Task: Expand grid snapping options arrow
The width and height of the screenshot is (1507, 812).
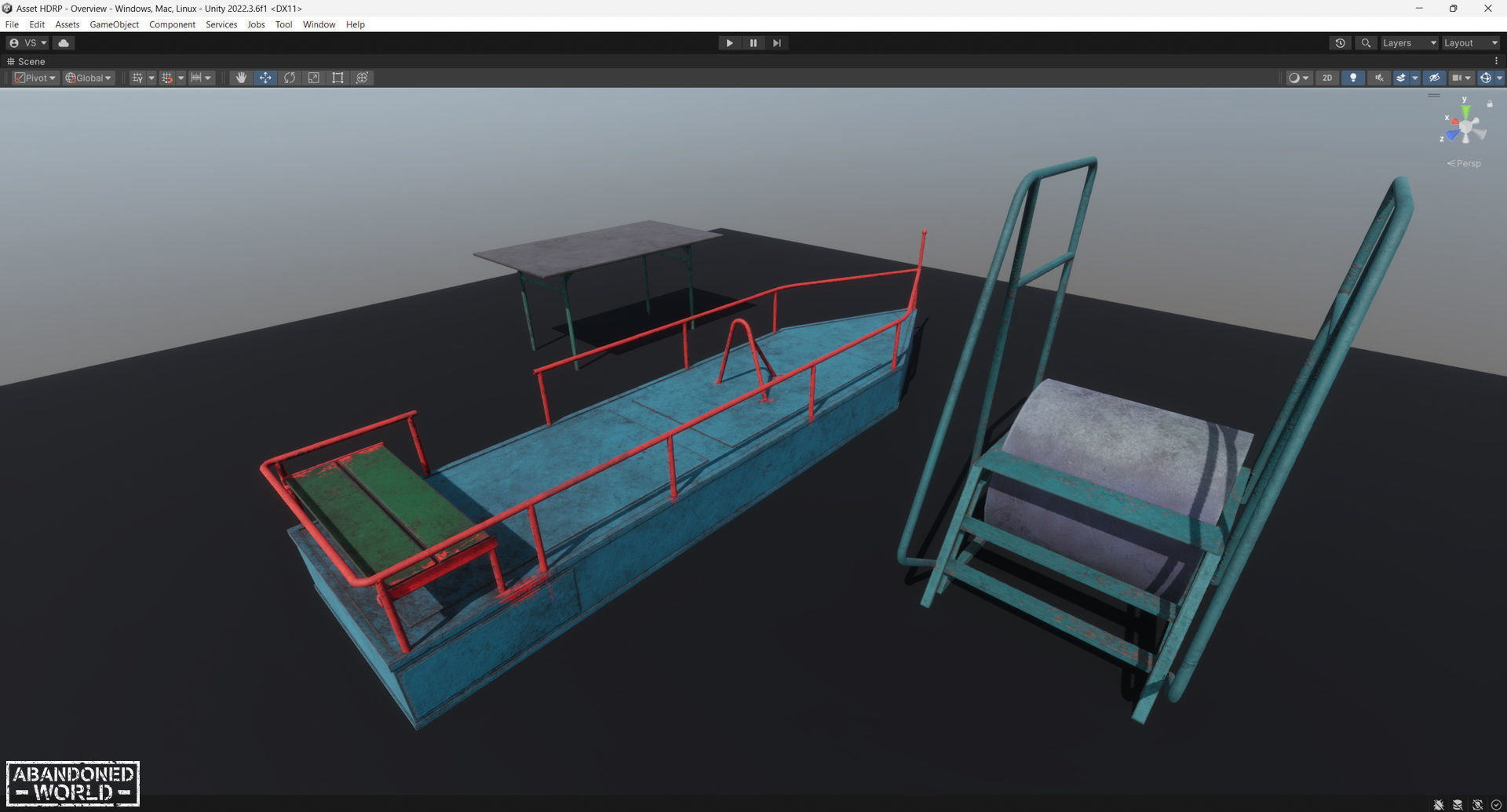Action: [181, 78]
